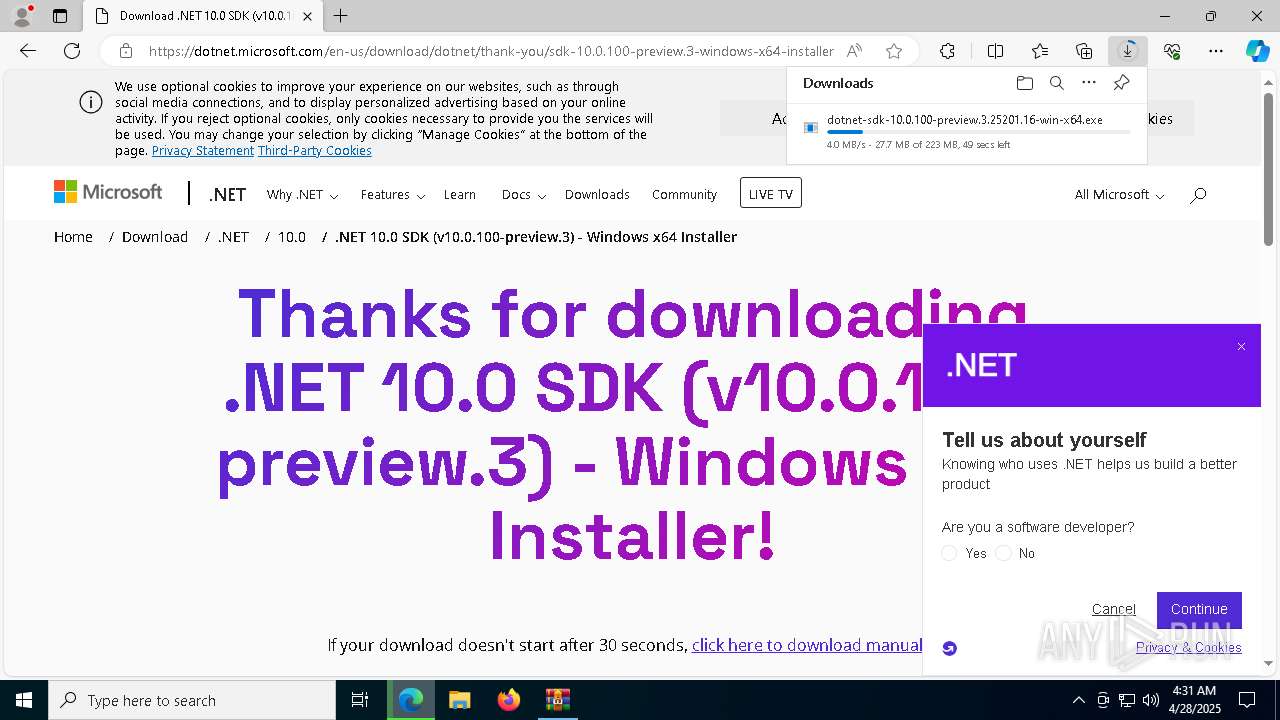Add this page to favorites with the star icon
This screenshot has height=720, width=1280.
tap(894, 51)
